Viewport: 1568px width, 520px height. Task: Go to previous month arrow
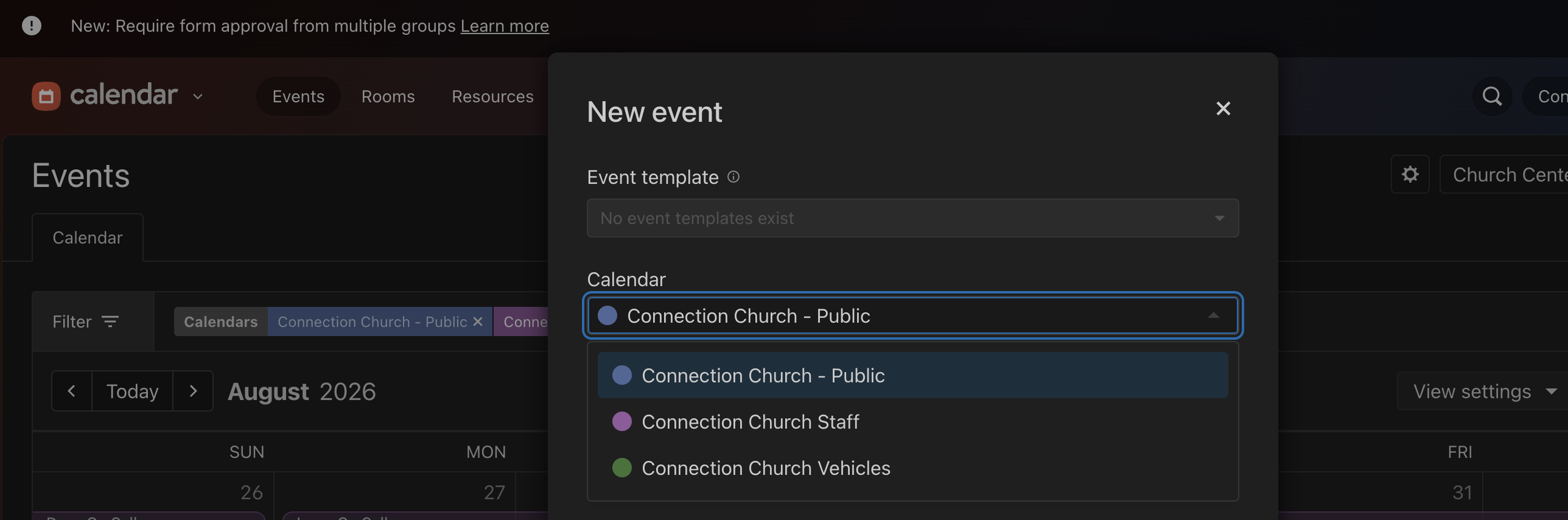point(72,391)
